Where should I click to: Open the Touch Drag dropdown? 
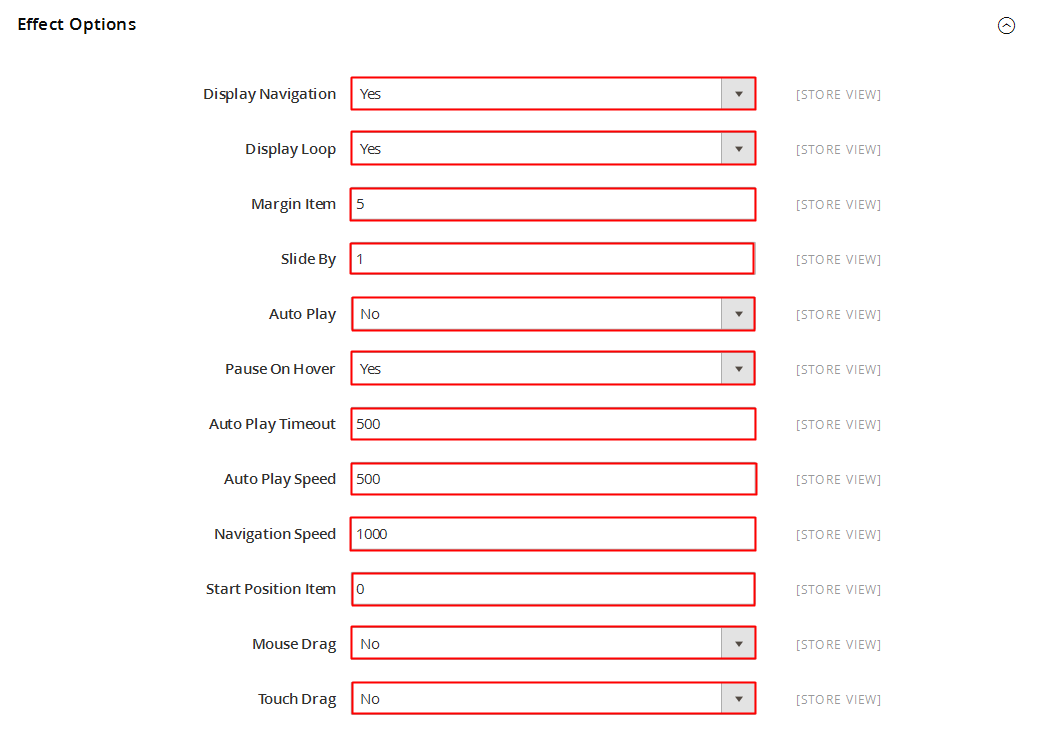click(x=553, y=699)
